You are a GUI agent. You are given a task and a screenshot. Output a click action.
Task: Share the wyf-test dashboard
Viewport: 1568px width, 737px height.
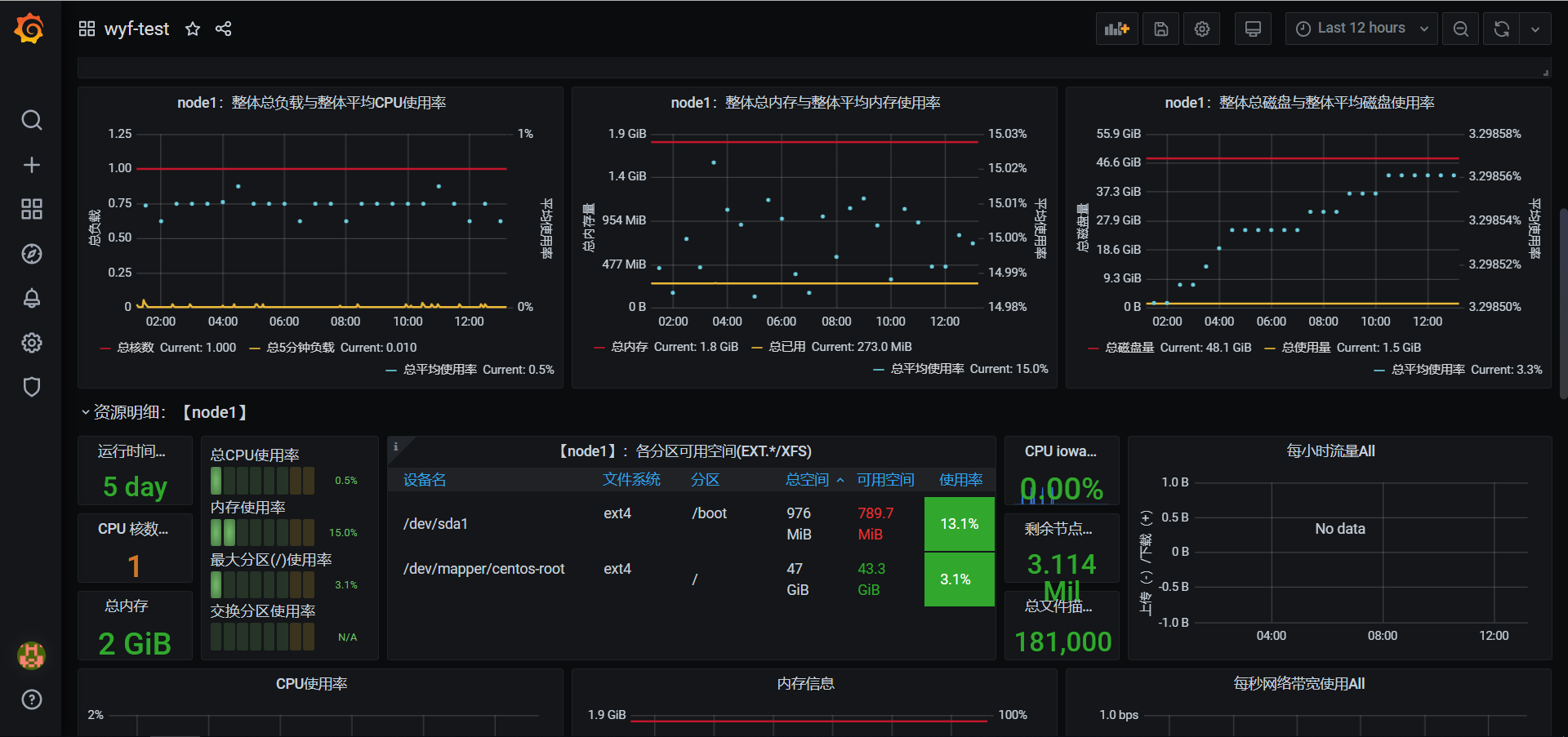pos(224,29)
